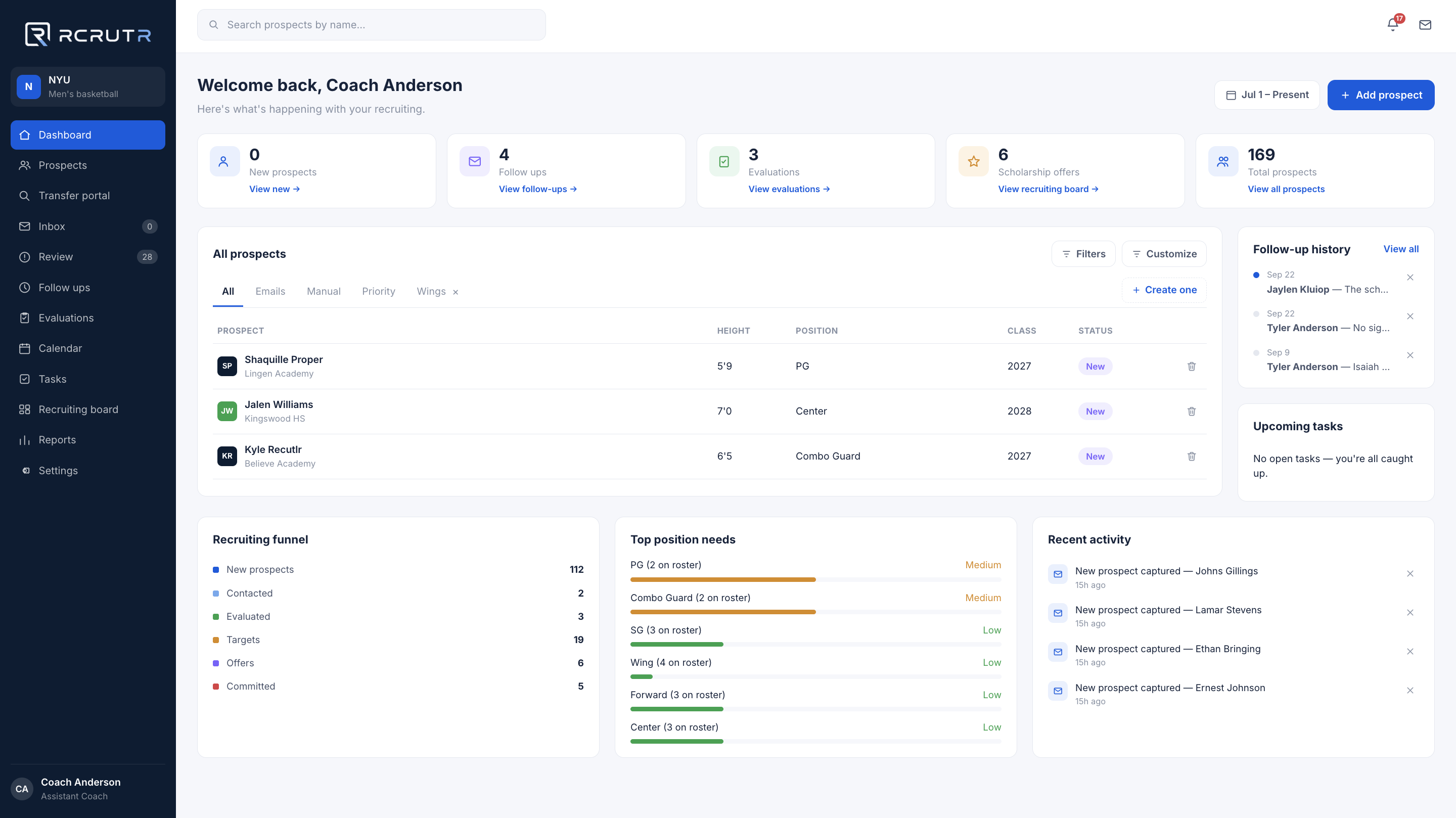Click the Add prospect button
The height and width of the screenshot is (818, 1456).
coord(1381,95)
